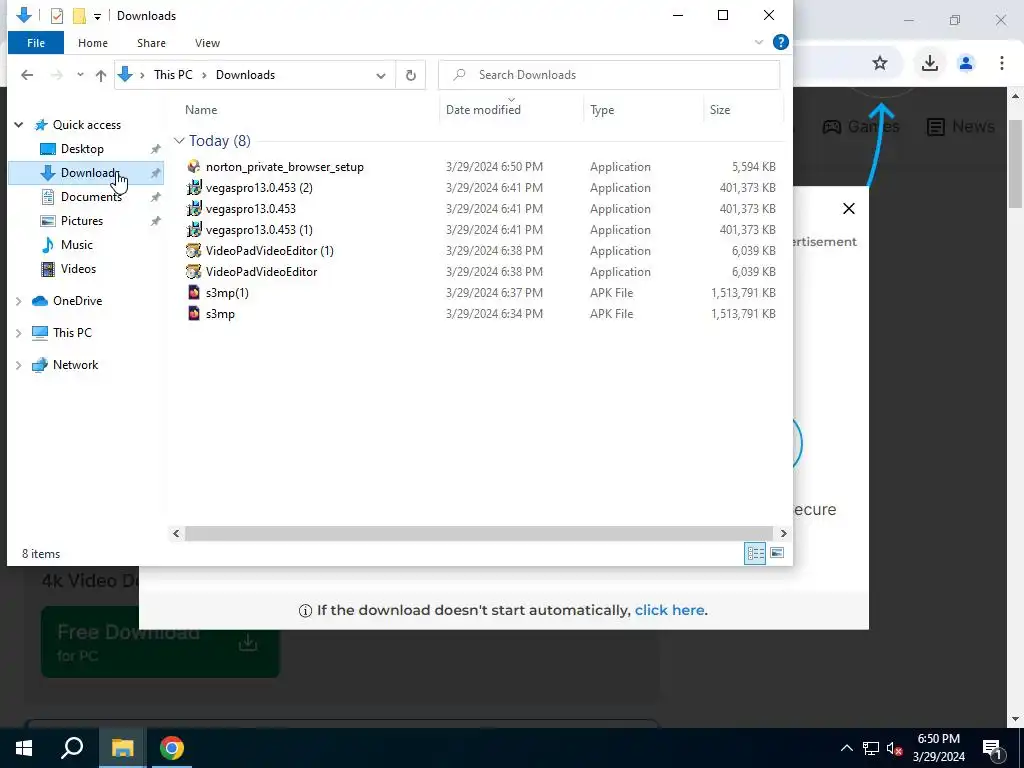
Task: Click 3/29/2024 6:34 PM date cell
Action: click(x=494, y=314)
